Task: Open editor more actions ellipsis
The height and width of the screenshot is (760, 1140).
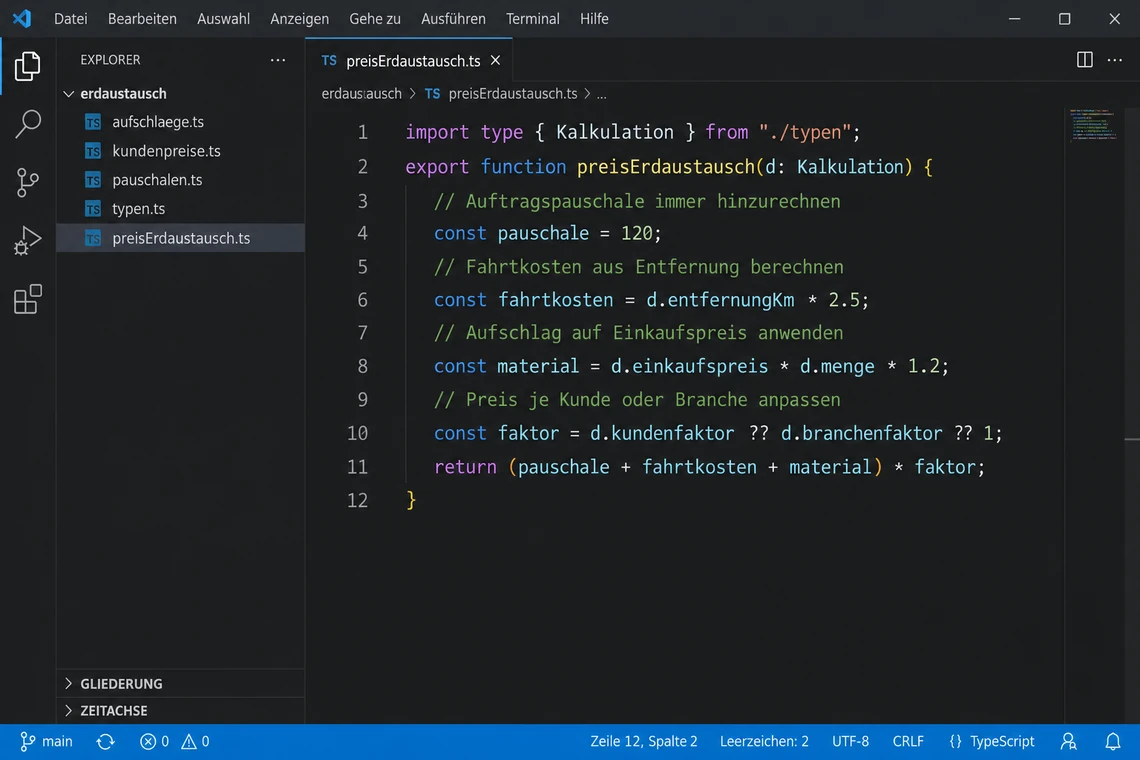Action: 1115,60
